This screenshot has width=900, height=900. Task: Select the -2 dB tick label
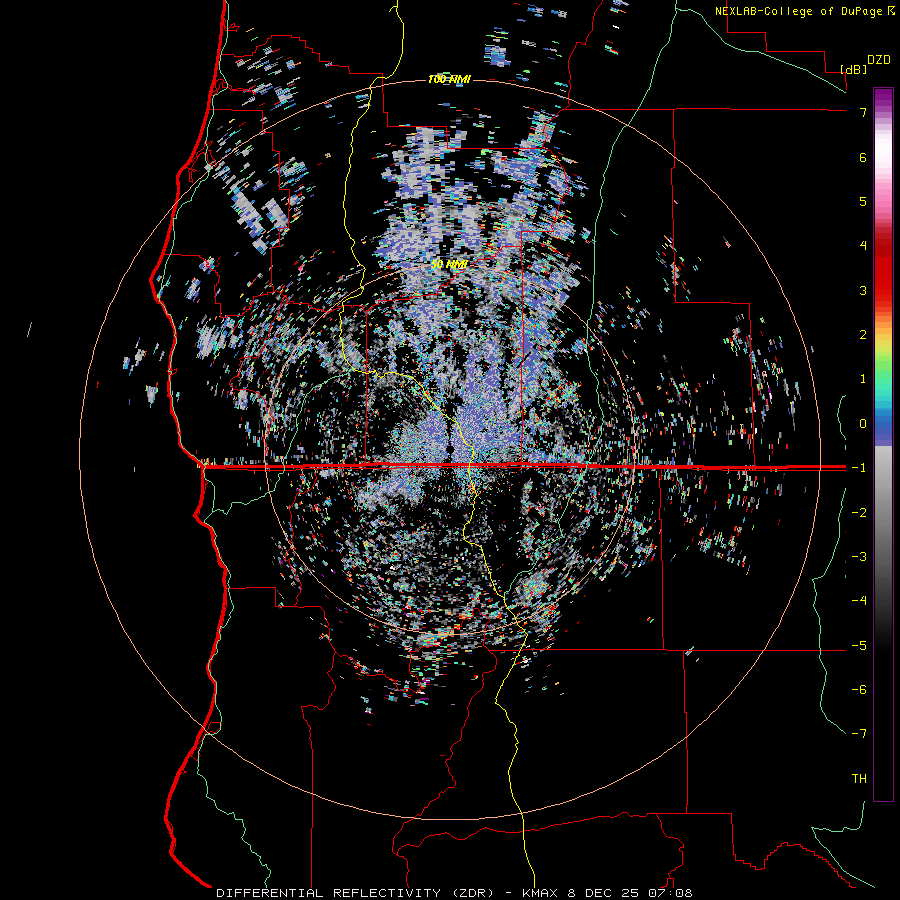click(859, 512)
